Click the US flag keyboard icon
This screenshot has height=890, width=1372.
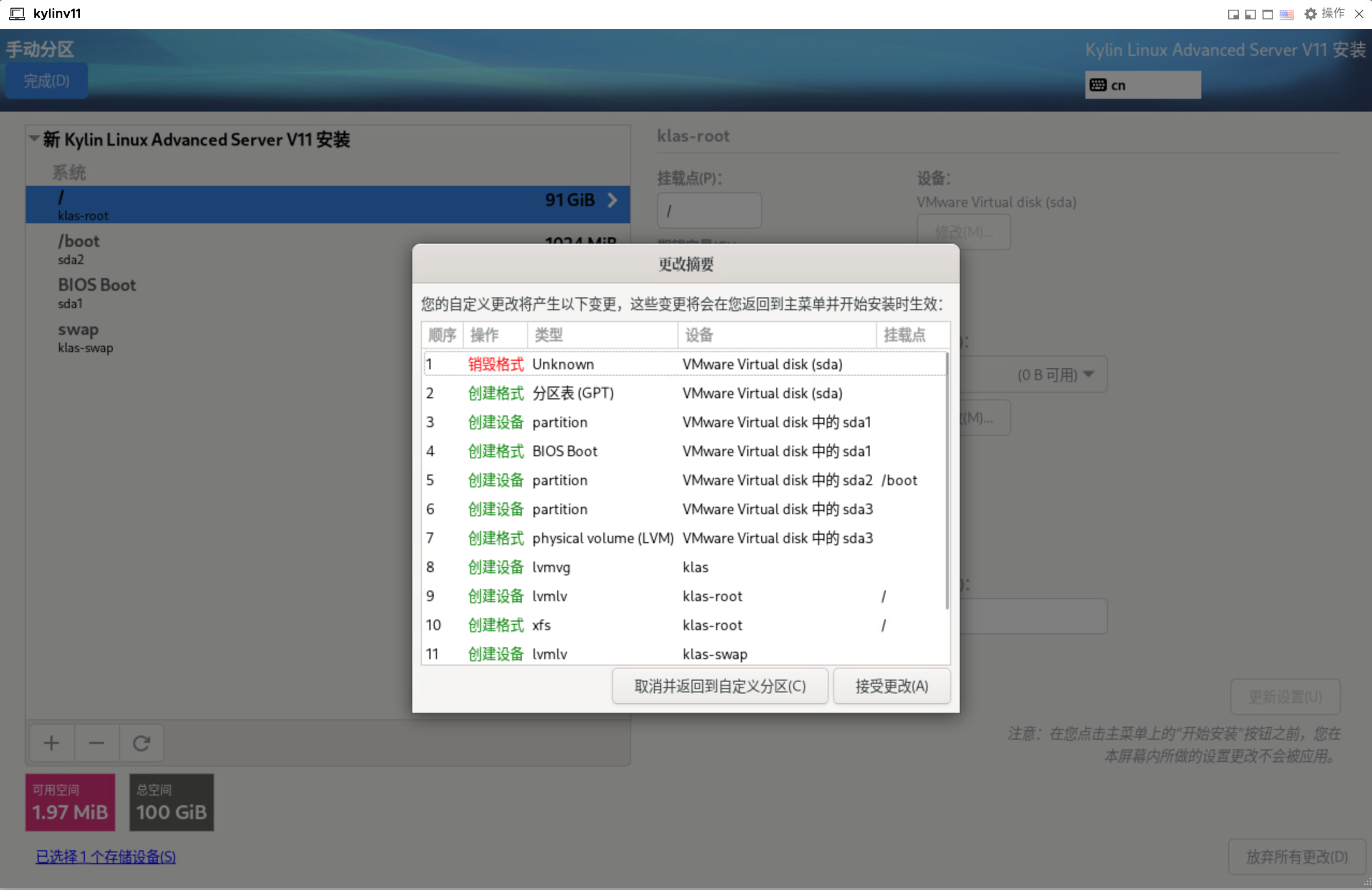click(x=1286, y=14)
